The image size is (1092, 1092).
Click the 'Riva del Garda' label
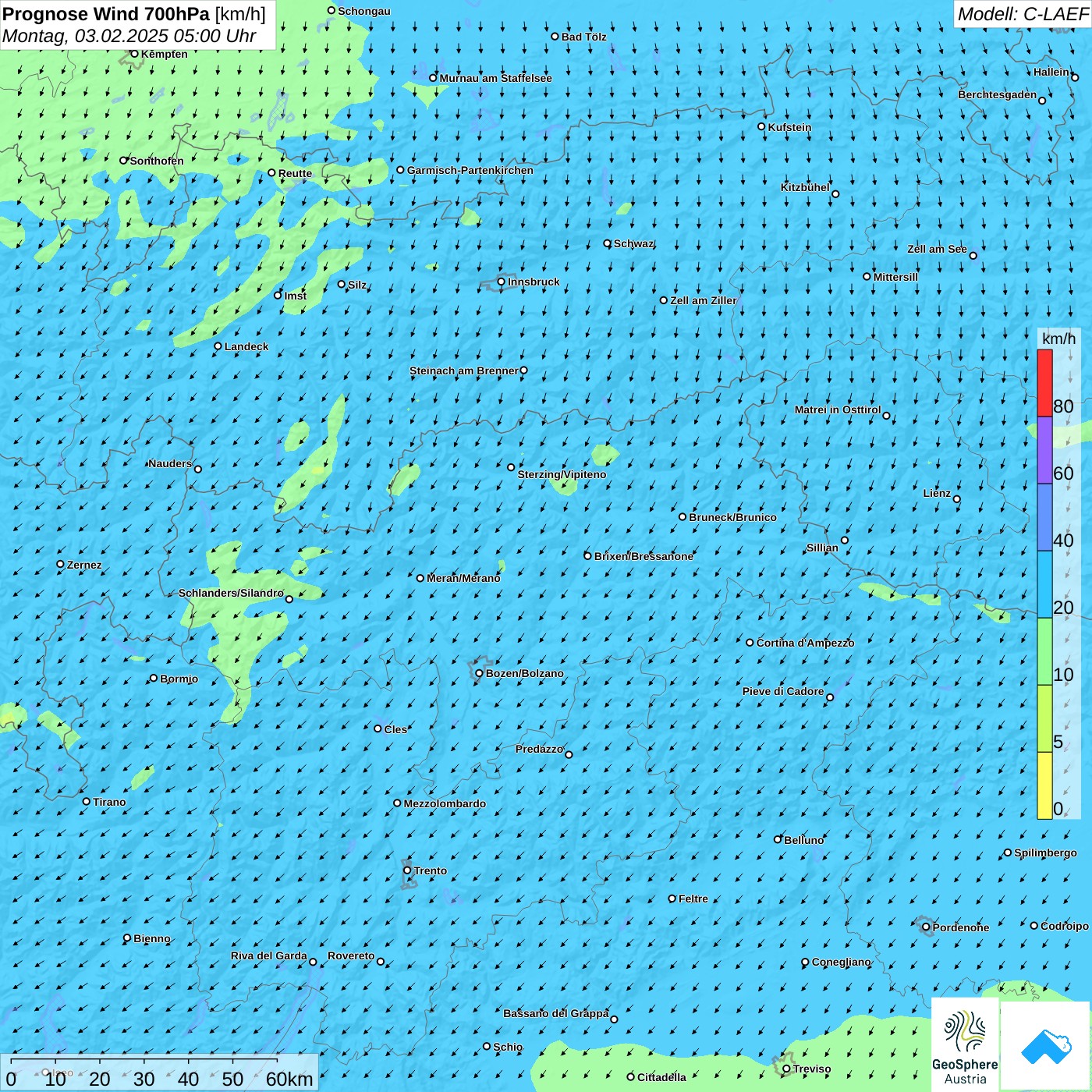click(x=269, y=955)
